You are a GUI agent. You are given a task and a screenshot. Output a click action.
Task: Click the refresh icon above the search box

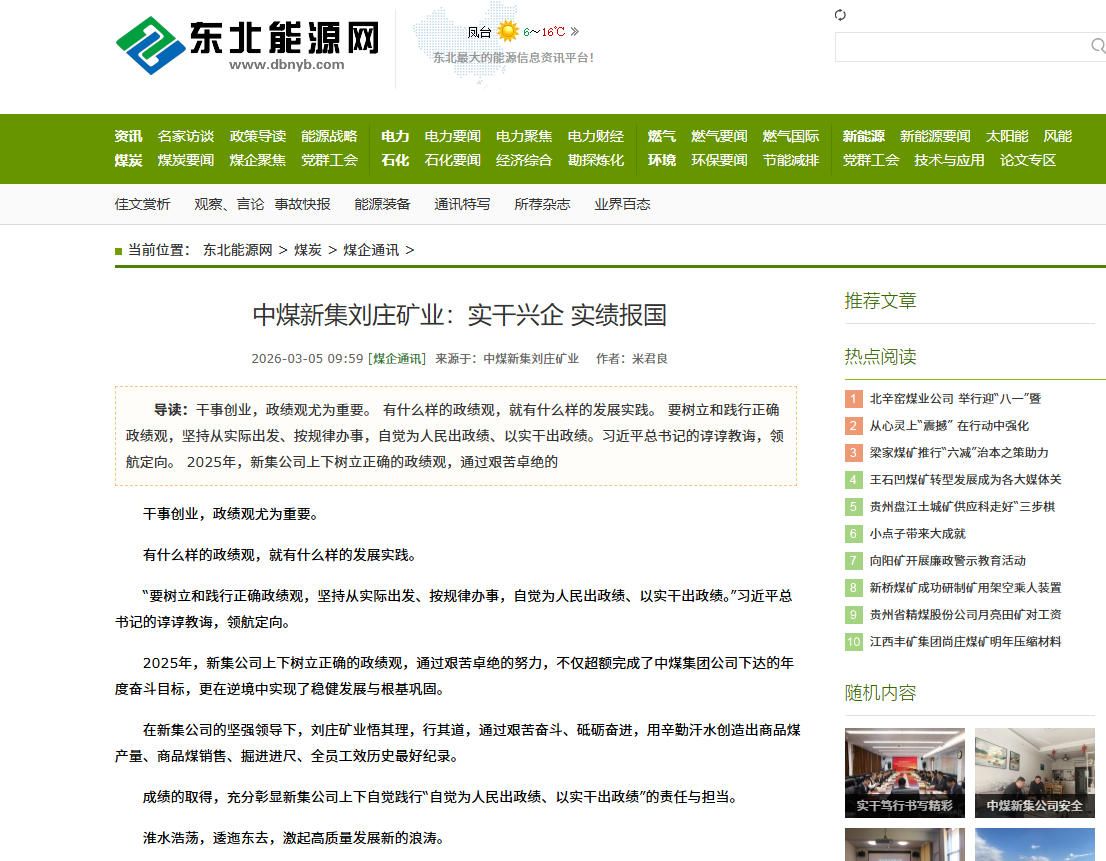click(840, 15)
